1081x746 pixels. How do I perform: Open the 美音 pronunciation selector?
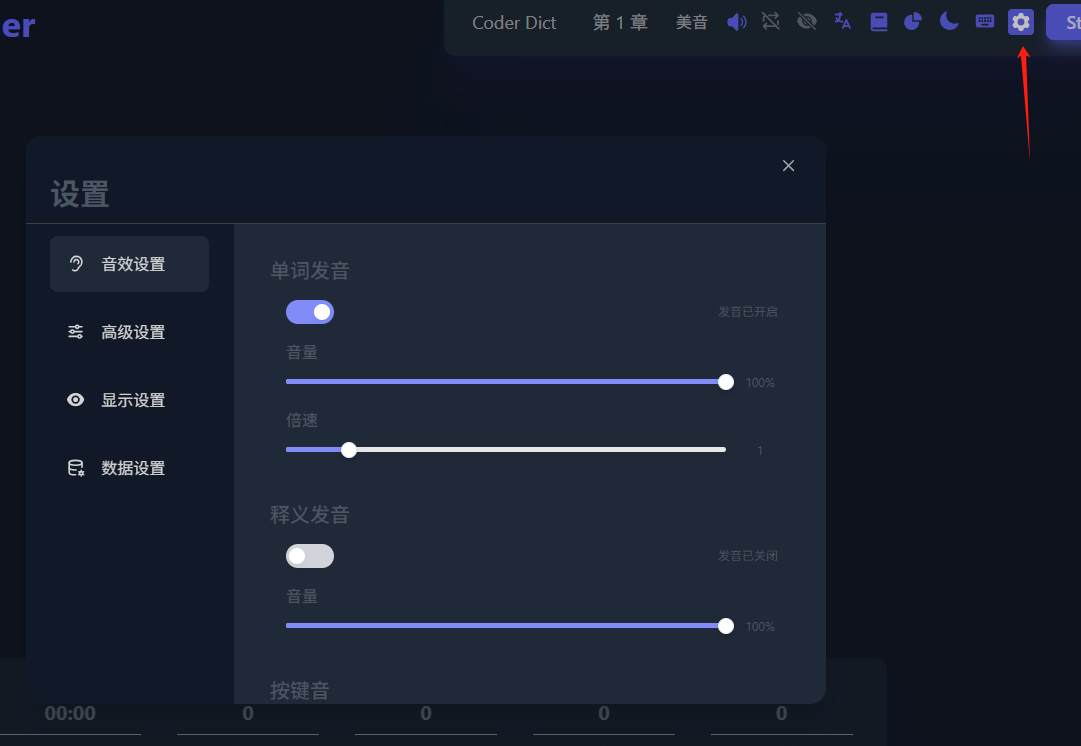691,23
